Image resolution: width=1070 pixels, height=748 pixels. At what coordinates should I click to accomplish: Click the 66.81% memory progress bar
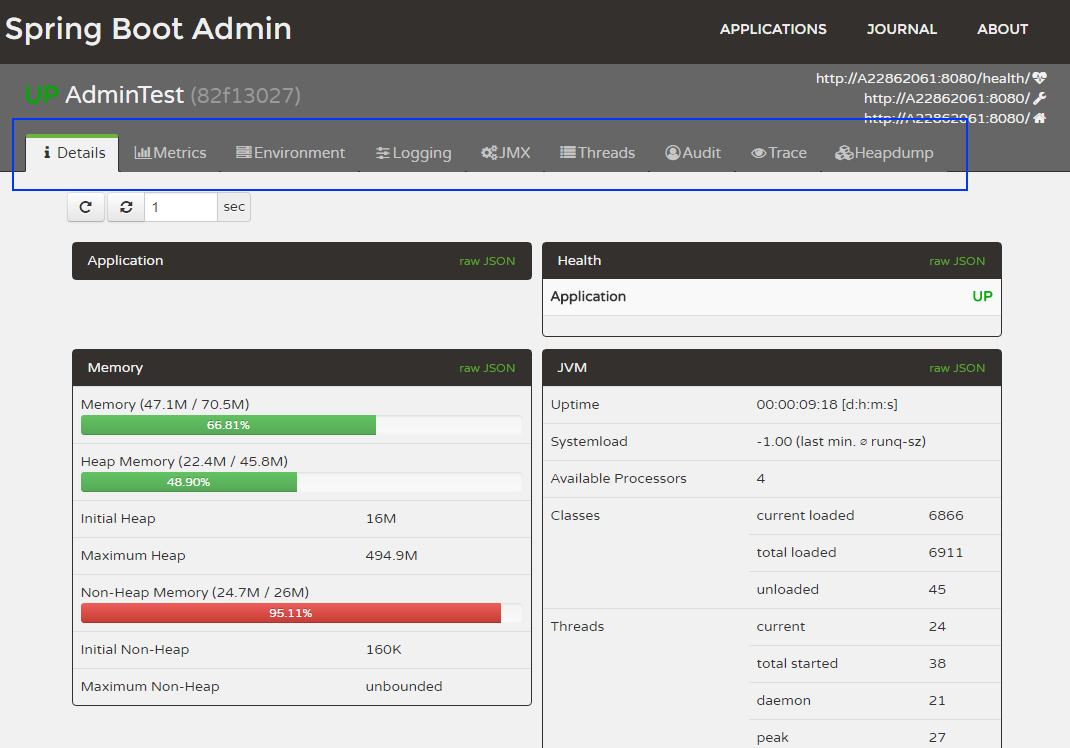[x=229, y=425]
